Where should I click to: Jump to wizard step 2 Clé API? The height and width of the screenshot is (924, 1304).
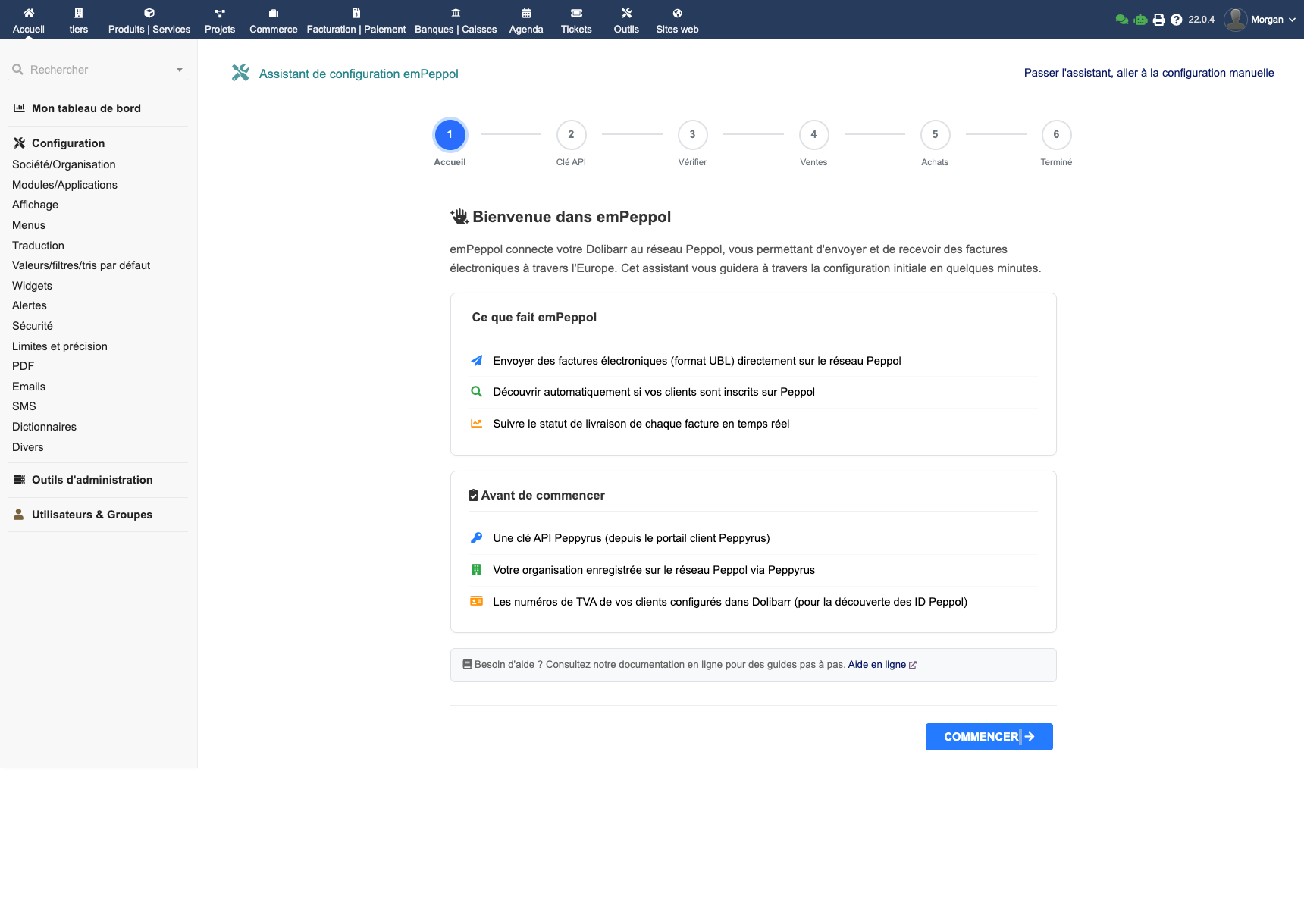[x=571, y=135]
